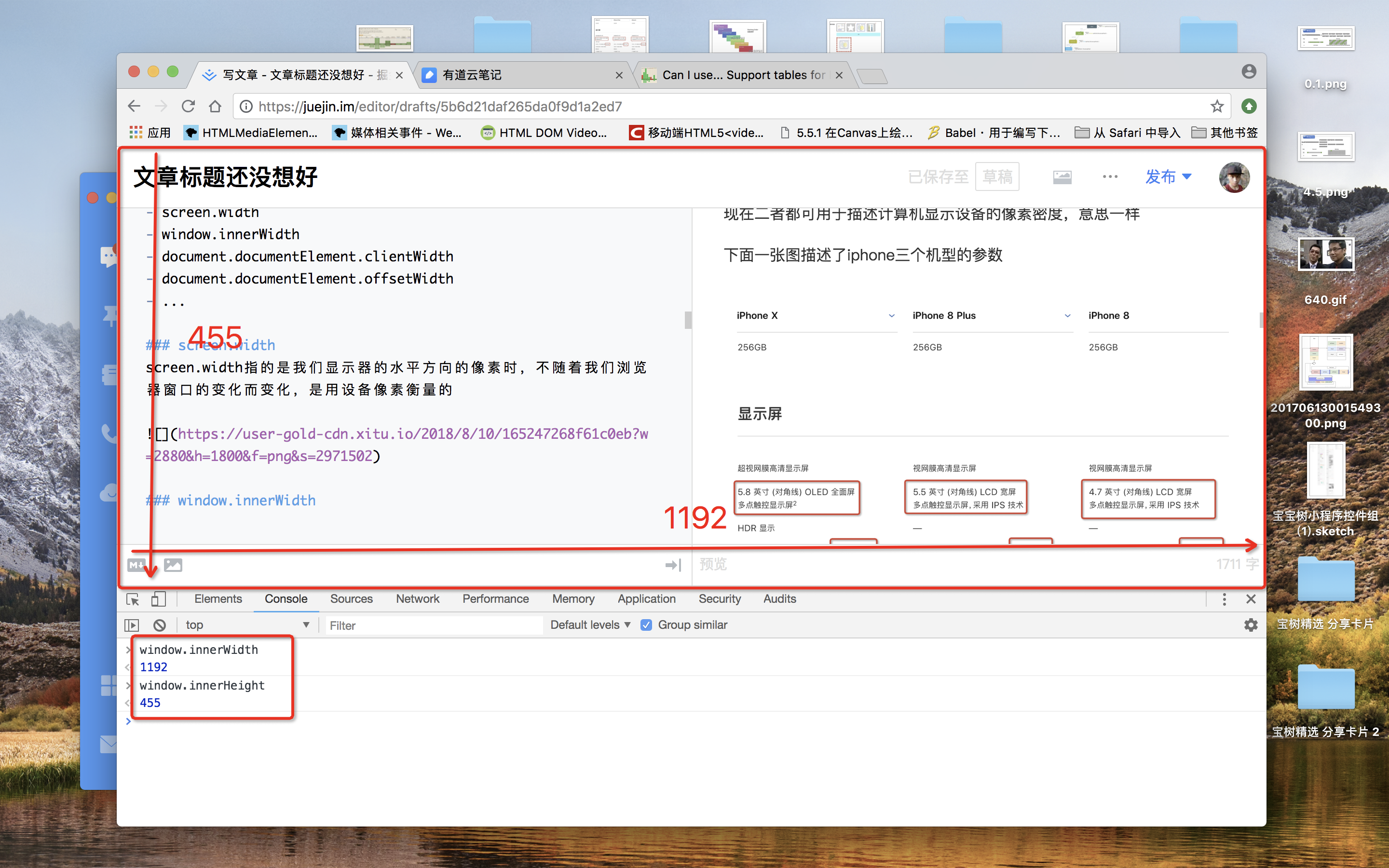Expand the 发布 publish dropdown

pyautogui.click(x=1168, y=177)
